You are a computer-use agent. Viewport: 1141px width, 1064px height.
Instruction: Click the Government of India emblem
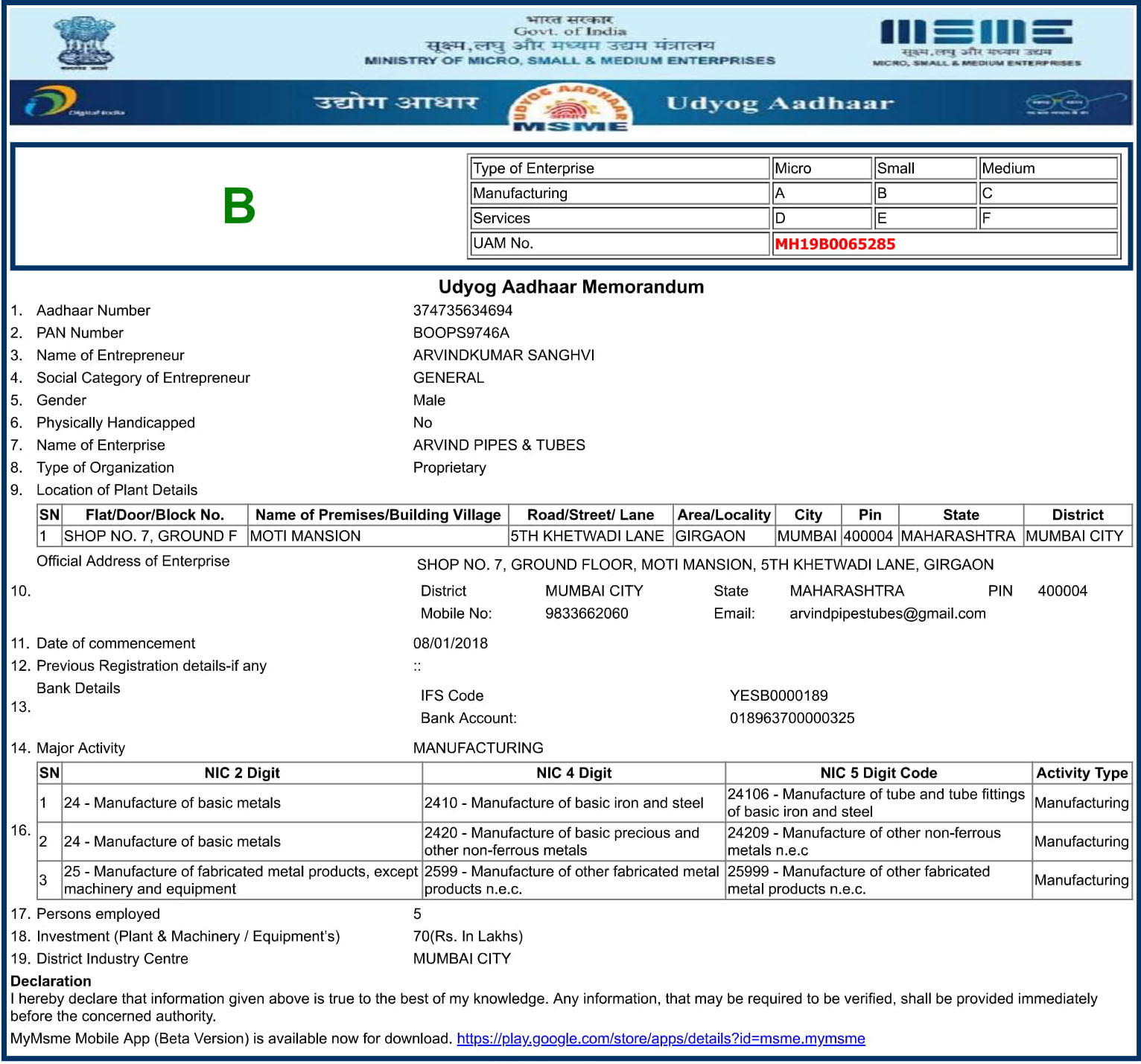(84, 43)
